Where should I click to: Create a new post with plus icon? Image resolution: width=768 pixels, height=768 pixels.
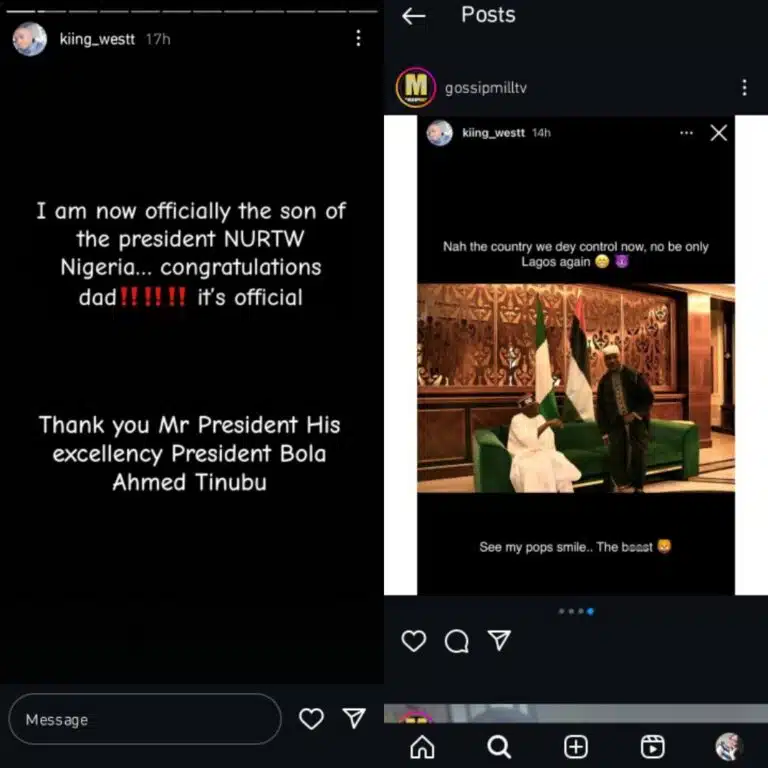(576, 746)
